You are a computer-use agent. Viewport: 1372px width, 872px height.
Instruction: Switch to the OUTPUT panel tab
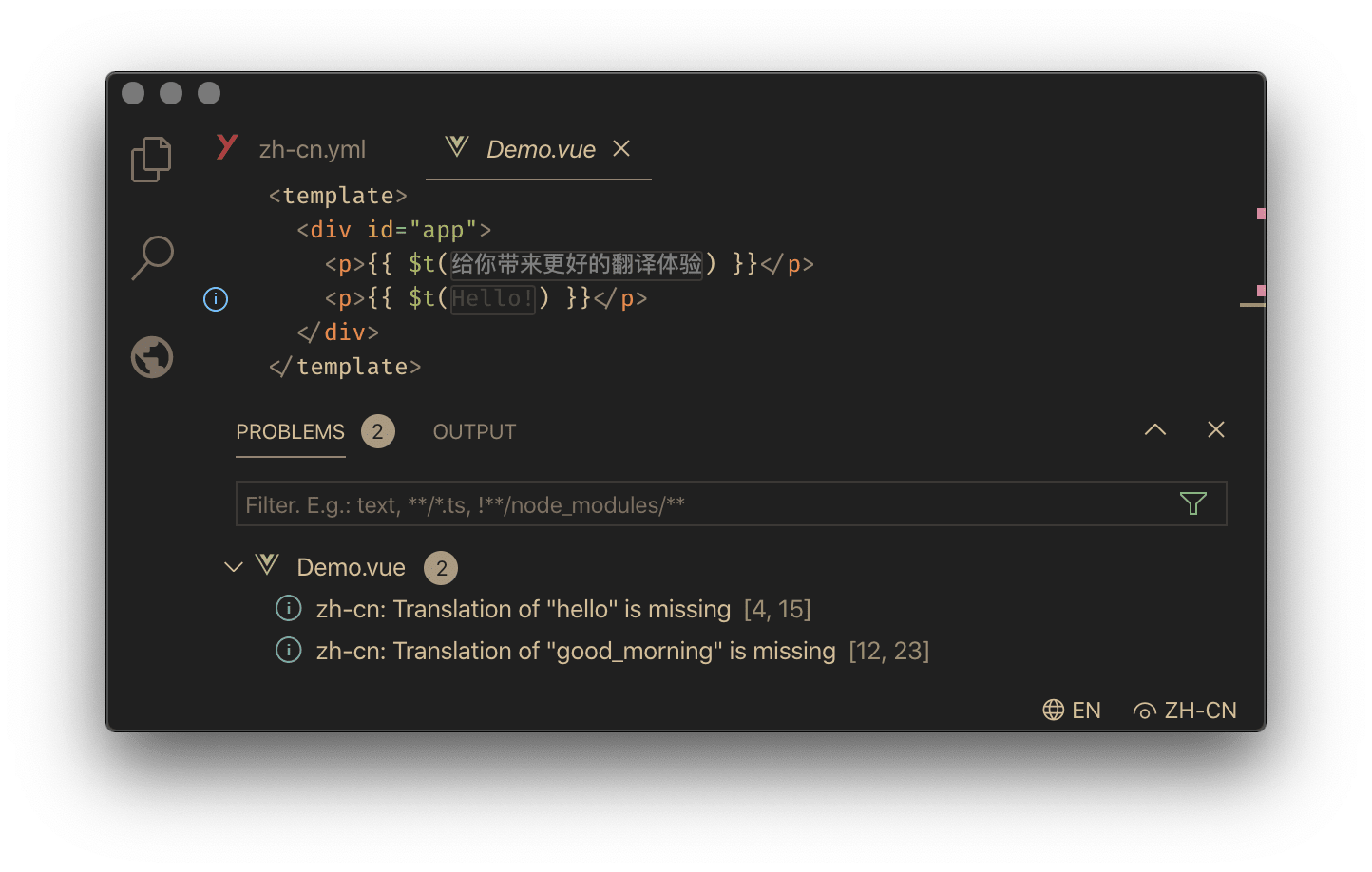[x=474, y=431]
